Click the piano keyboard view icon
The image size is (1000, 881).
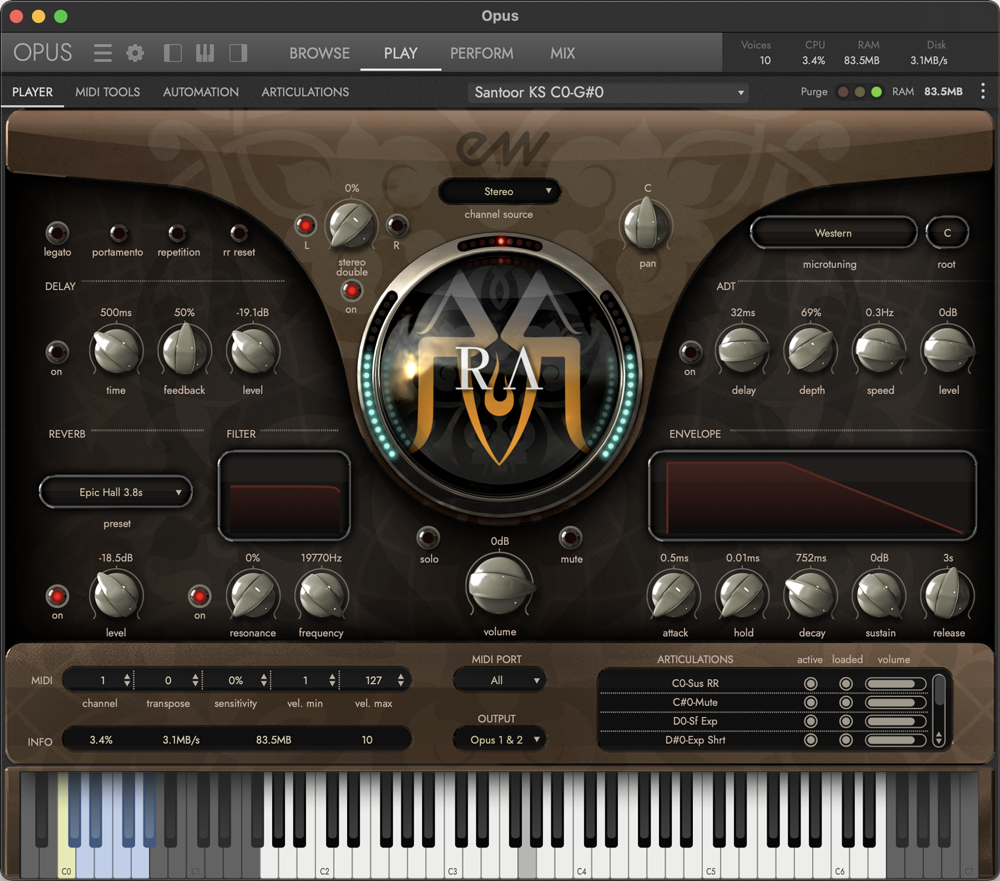[204, 53]
